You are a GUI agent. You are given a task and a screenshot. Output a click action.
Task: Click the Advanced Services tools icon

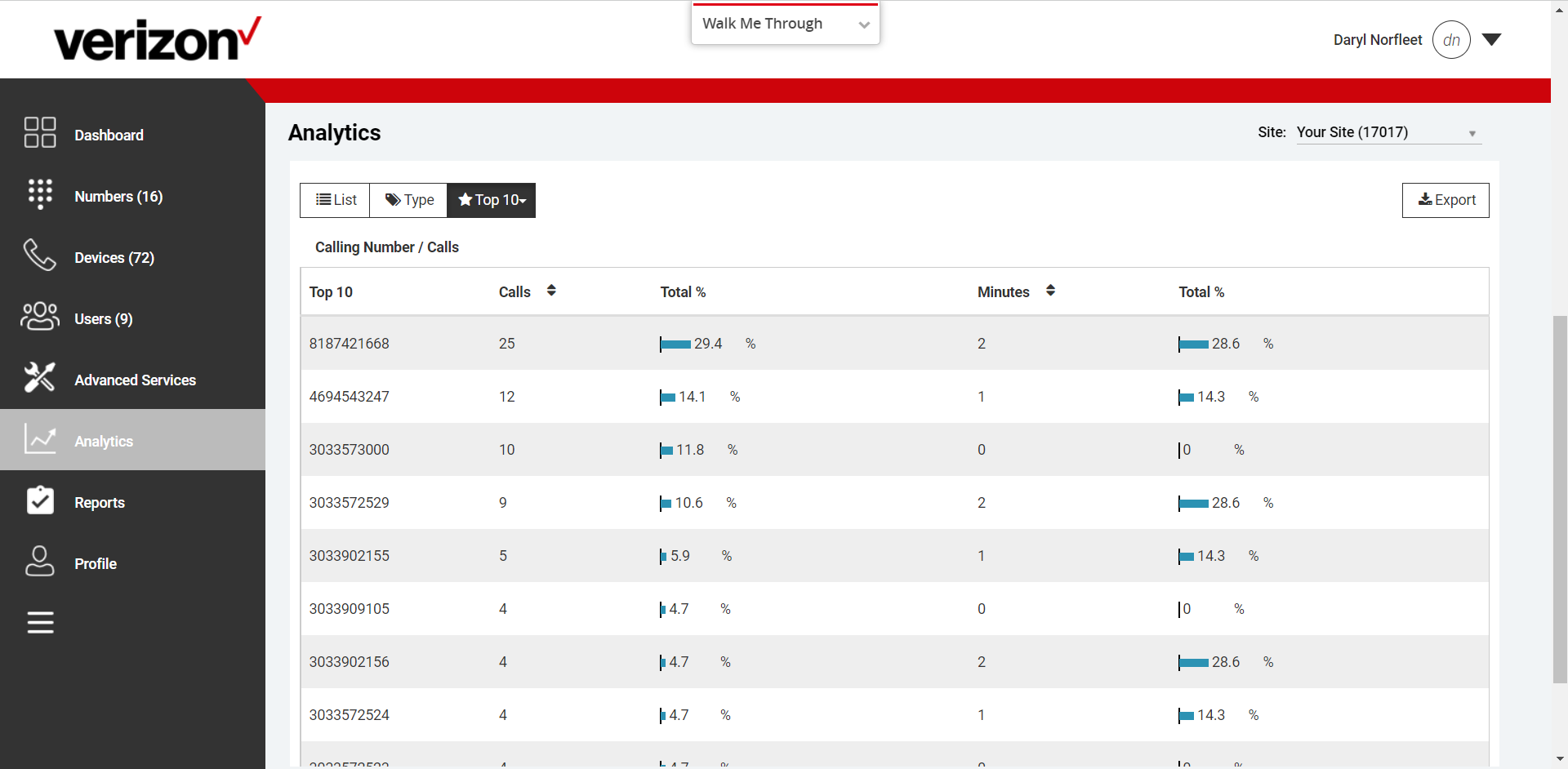40,378
